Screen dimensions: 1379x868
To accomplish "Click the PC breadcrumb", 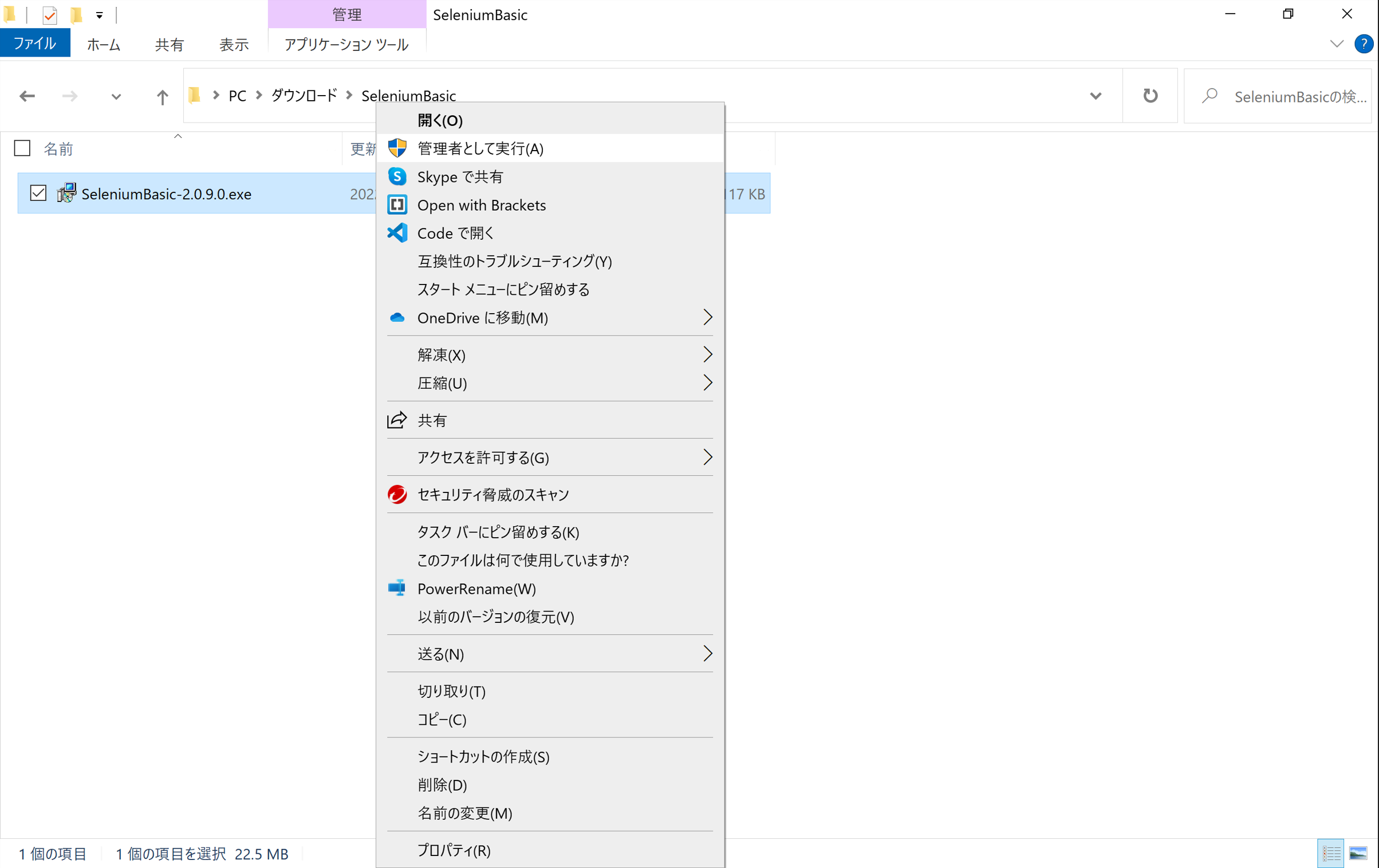I will point(237,96).
